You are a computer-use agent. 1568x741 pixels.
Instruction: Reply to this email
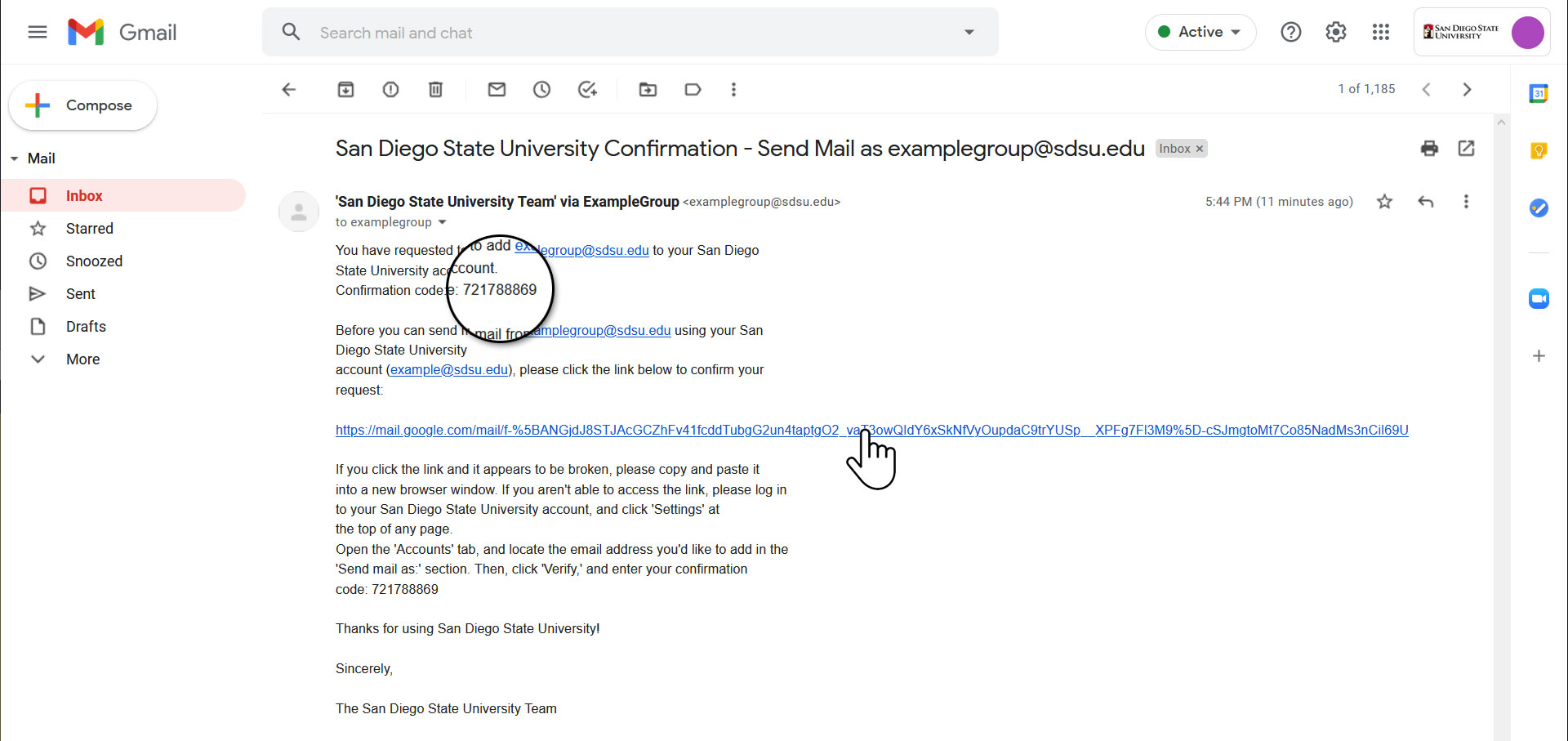[1426, 201]
